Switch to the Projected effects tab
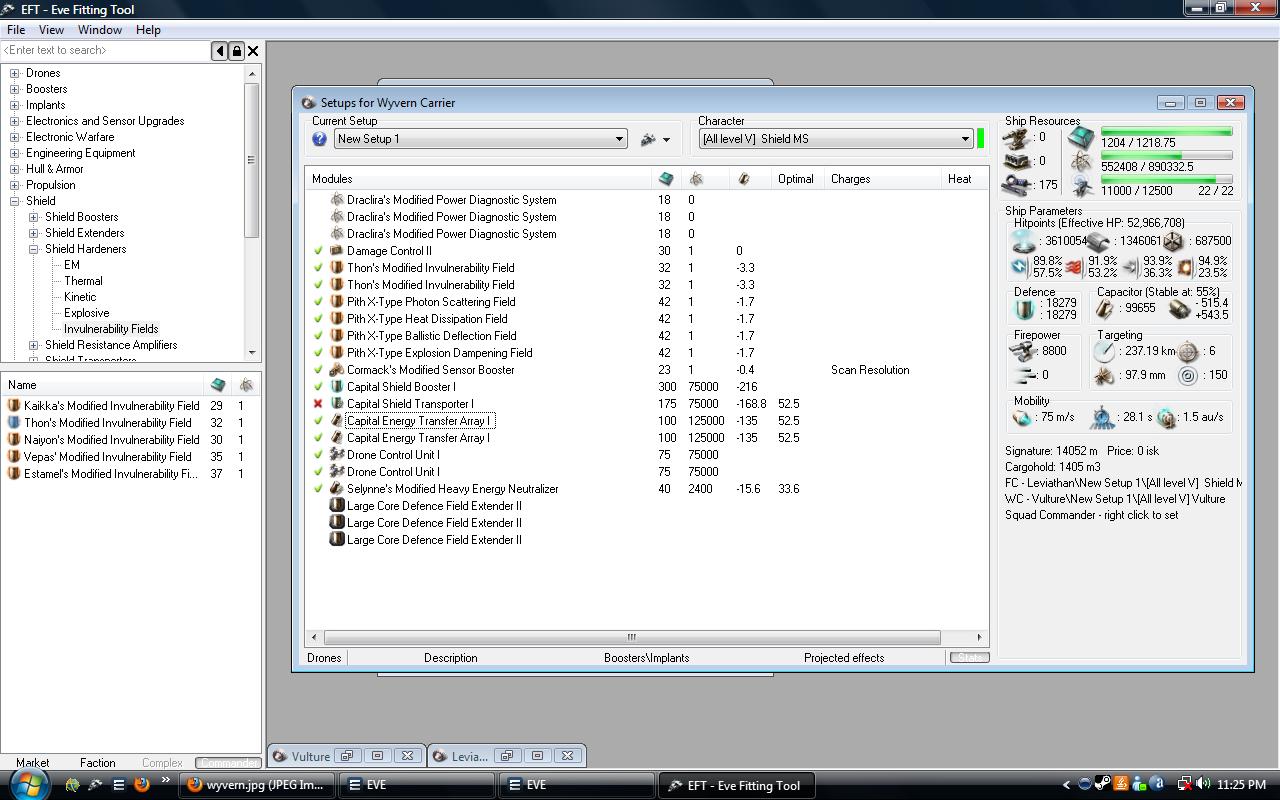This screenshot has width=1280, height=800. click(x=843, y=658)
